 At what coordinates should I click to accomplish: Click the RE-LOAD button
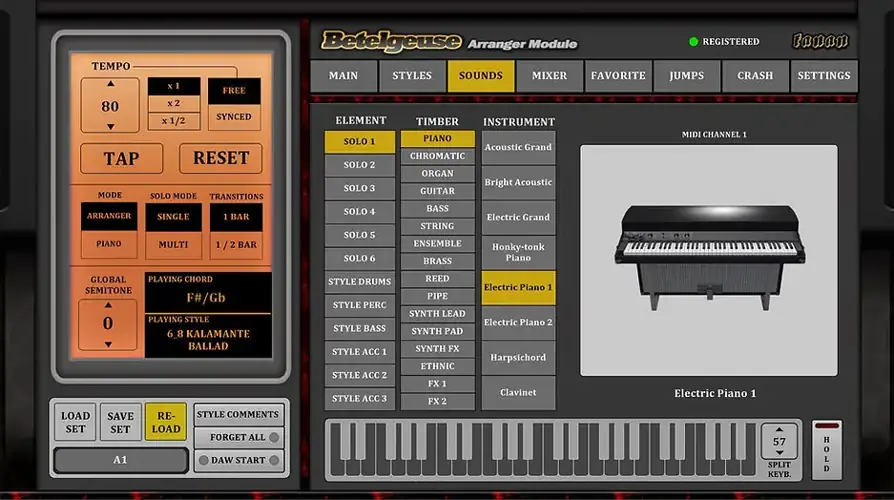(166, 422)
